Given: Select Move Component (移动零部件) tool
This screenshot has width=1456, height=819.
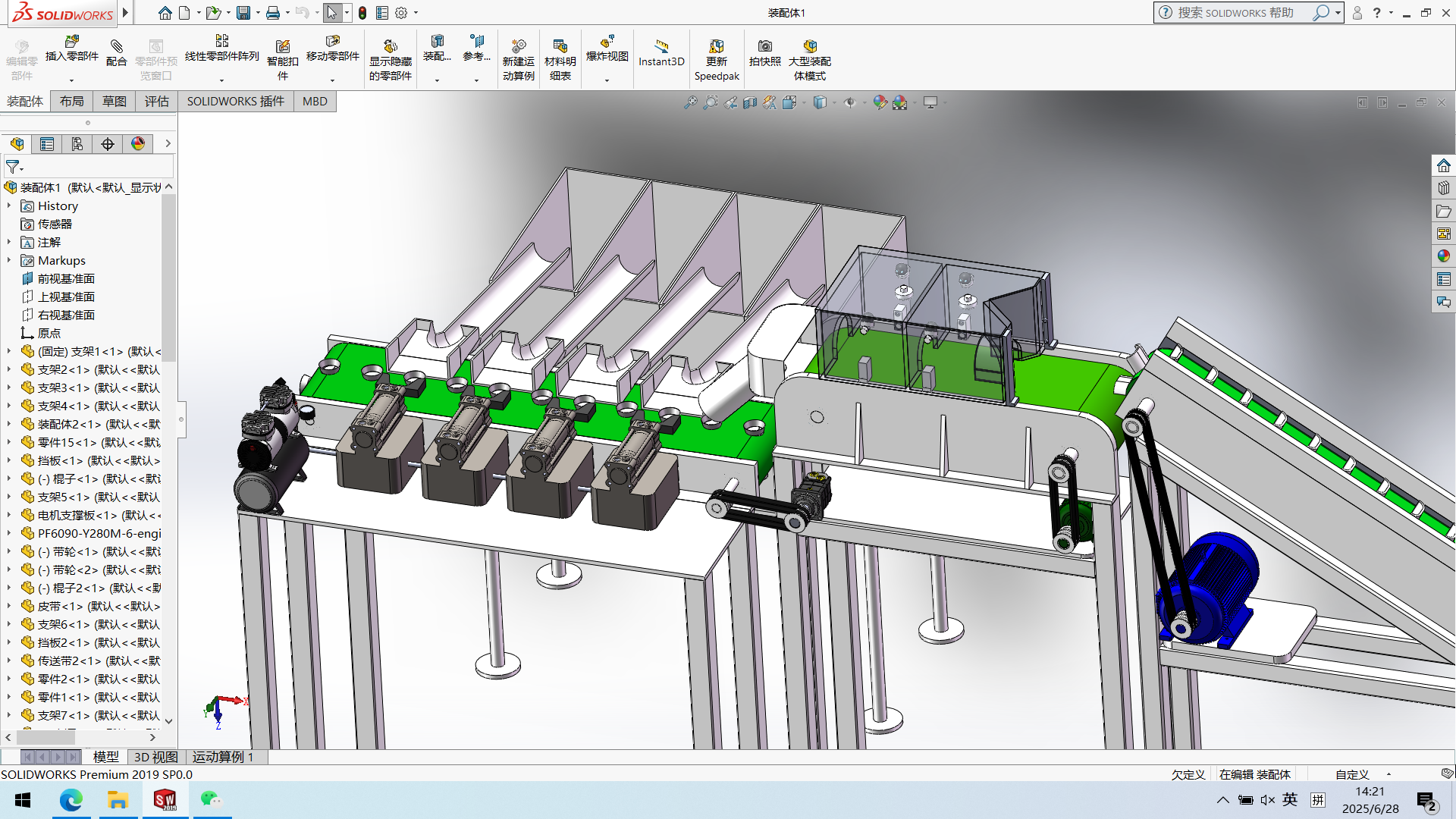Looking at the screenshot, I should pos(332,50).
